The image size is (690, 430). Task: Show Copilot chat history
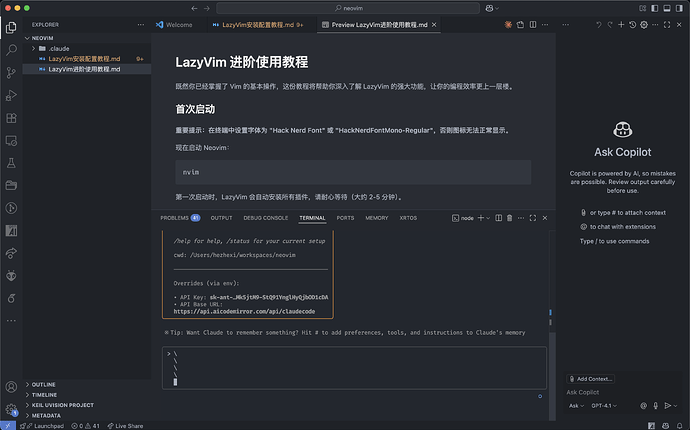pyautogui.click(x=632, y=25)
